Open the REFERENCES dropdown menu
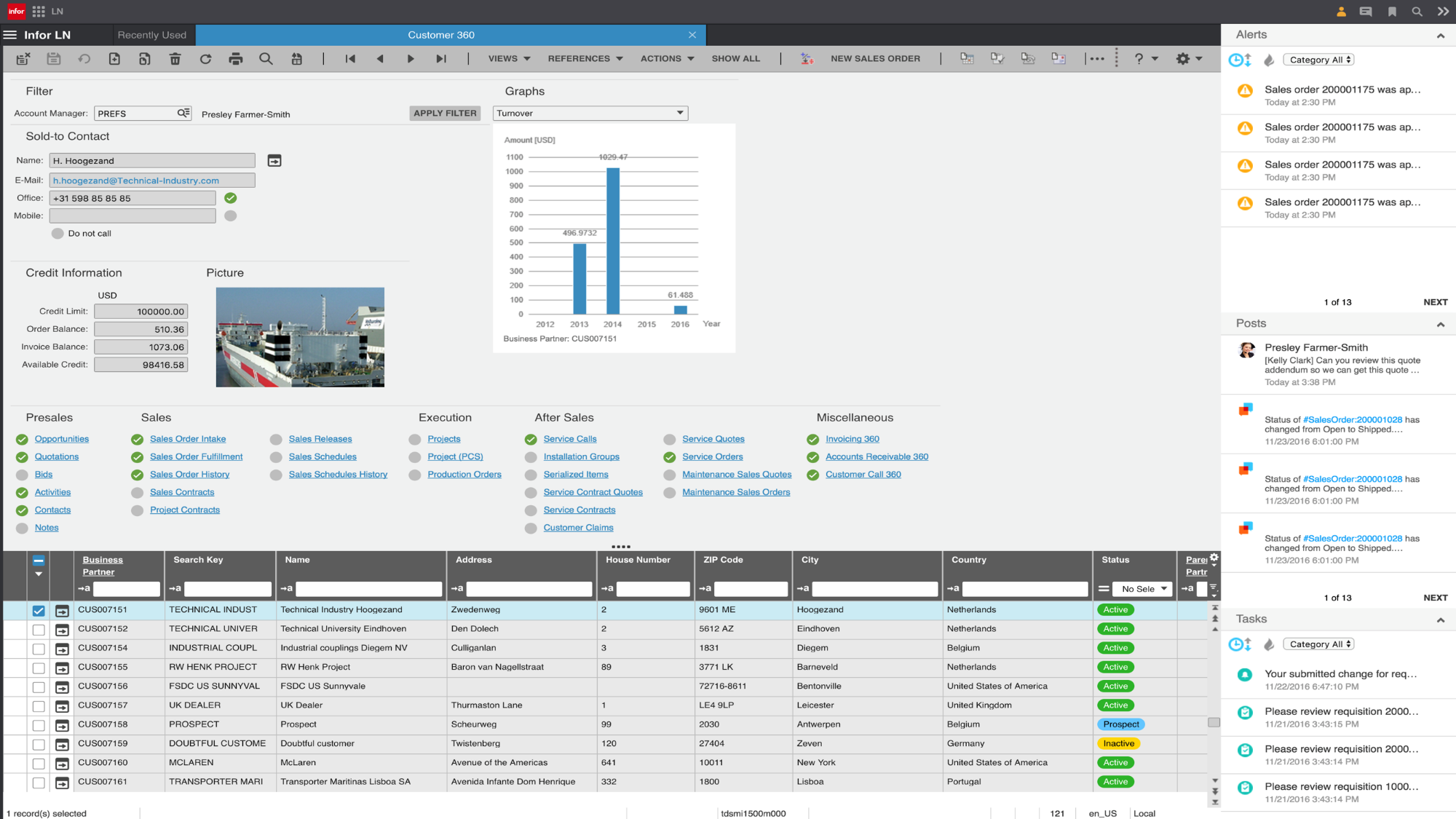1456x819 pixels. (x=585, y=59)
